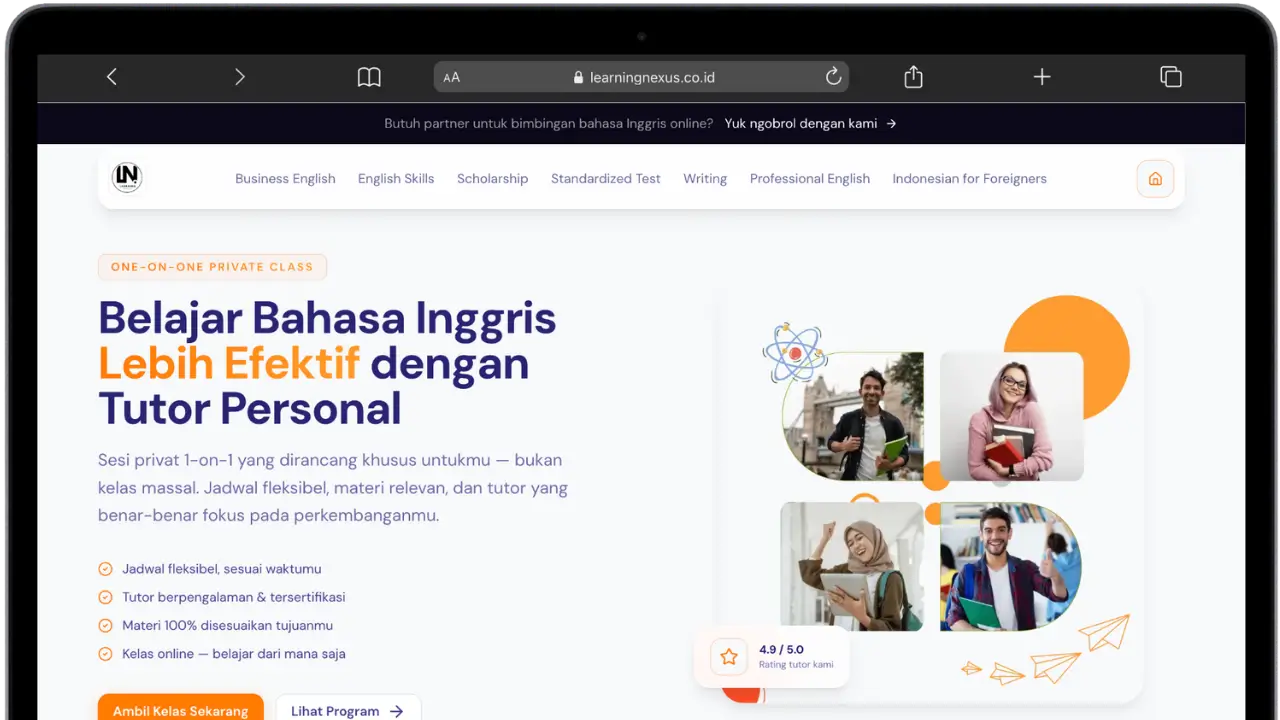Screen dimensions: 1280x720
Task: Click the 'Rating tutor kami' label
Action: pyautogui.click(x=796, y=665)
